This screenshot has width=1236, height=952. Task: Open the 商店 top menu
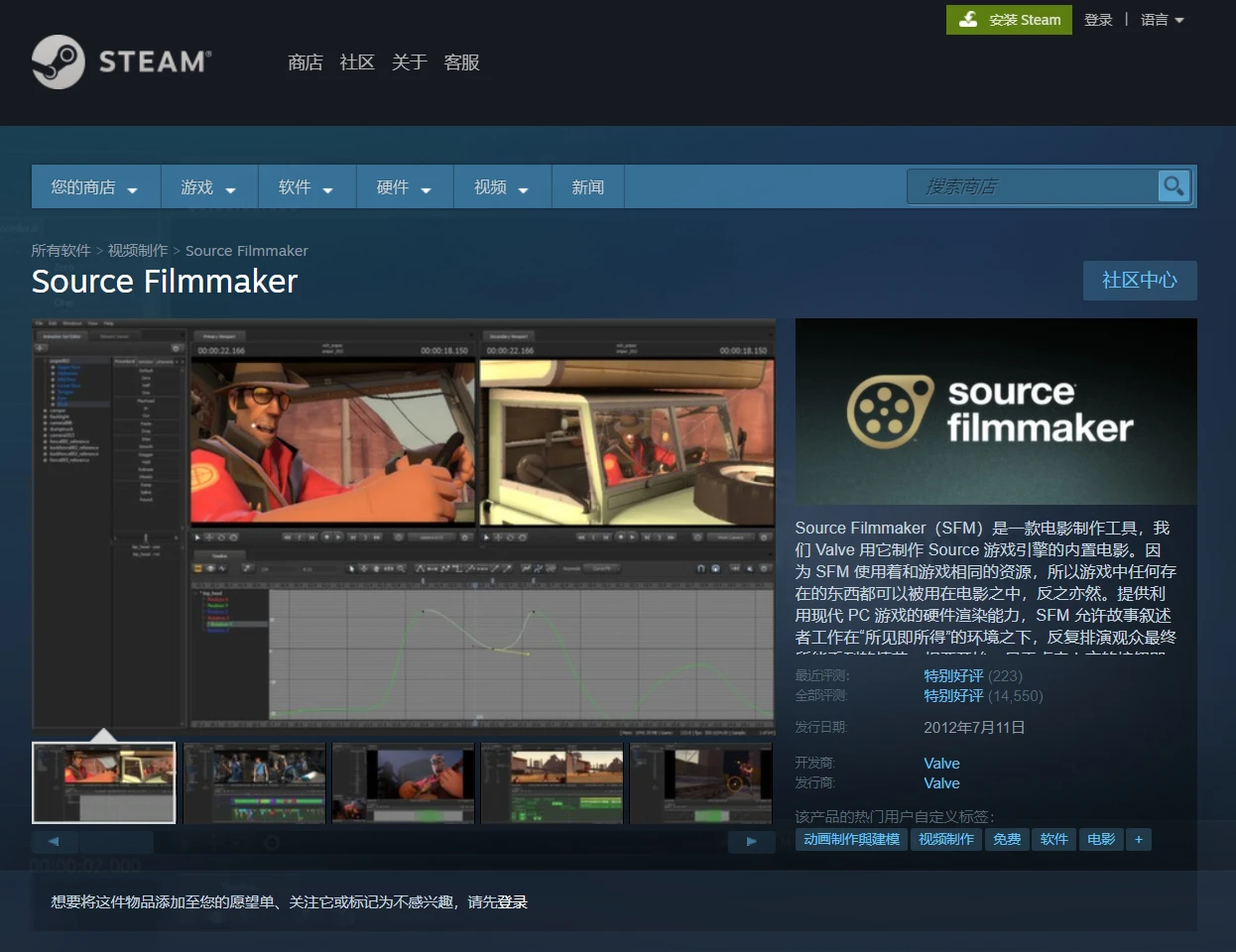305,62
